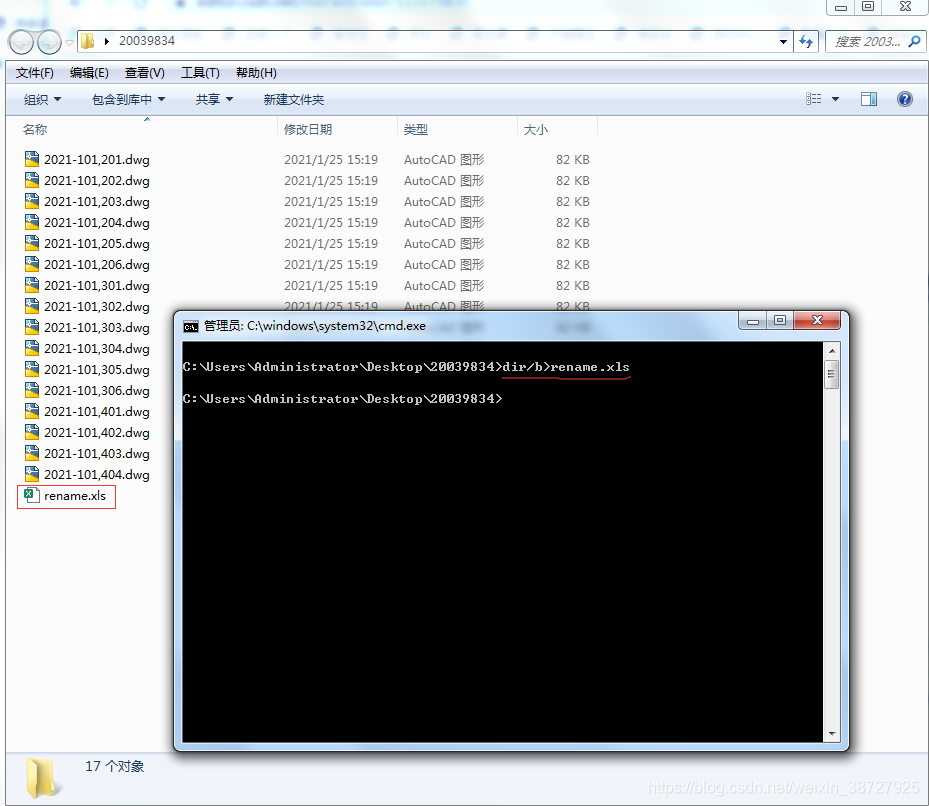This screenshot has height=806, width=929.
Task: Click the icon of 2021-101,403.dwg
Action: click(x=32, y=453)
